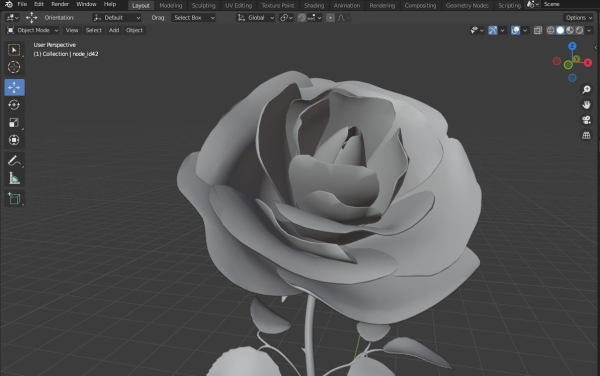Viewport: 600px width, 376px height.
Task: Choose the Move tool
Action: tap(15, 87)
